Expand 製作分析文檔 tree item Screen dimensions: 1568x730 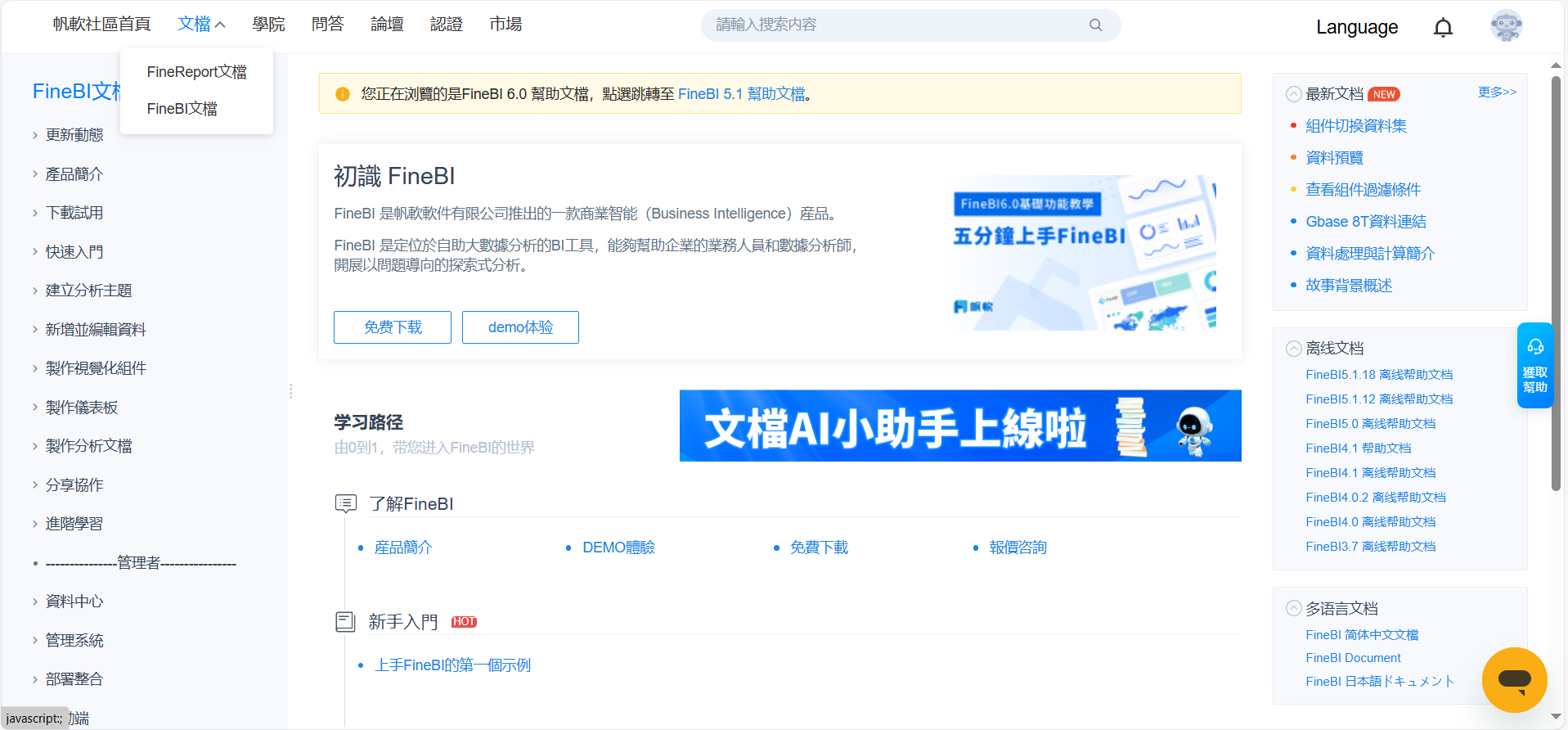pyautogui.click(x=35, y=446)
